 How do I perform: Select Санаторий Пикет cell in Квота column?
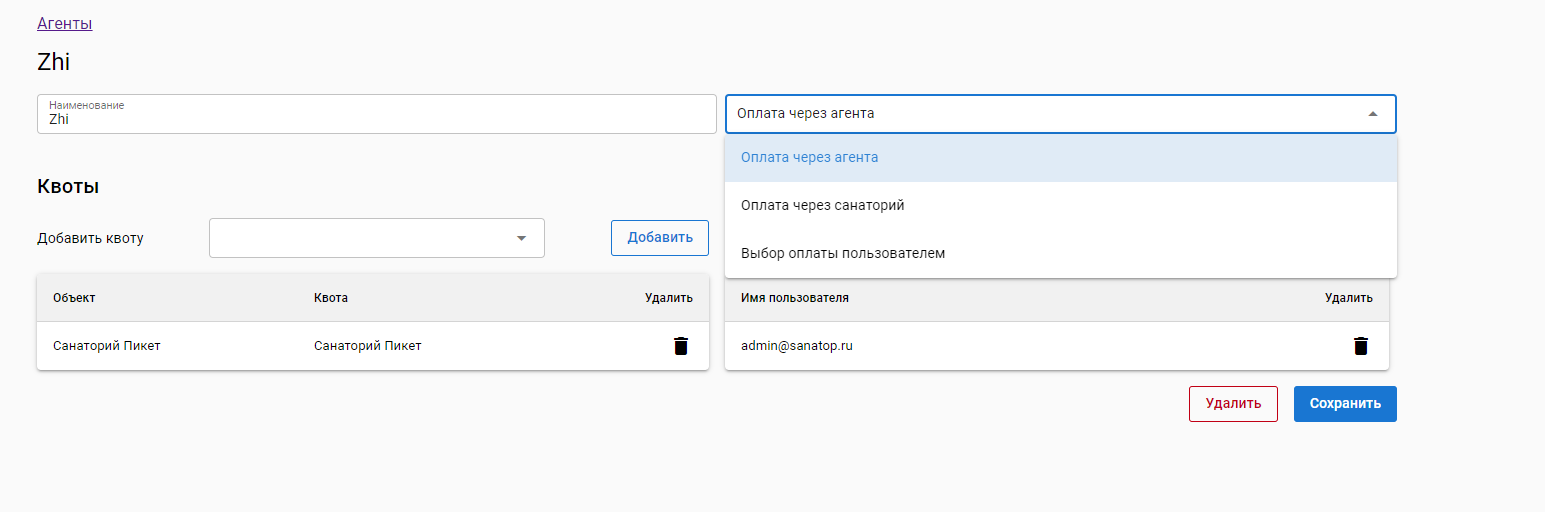(x=367, y=346)
